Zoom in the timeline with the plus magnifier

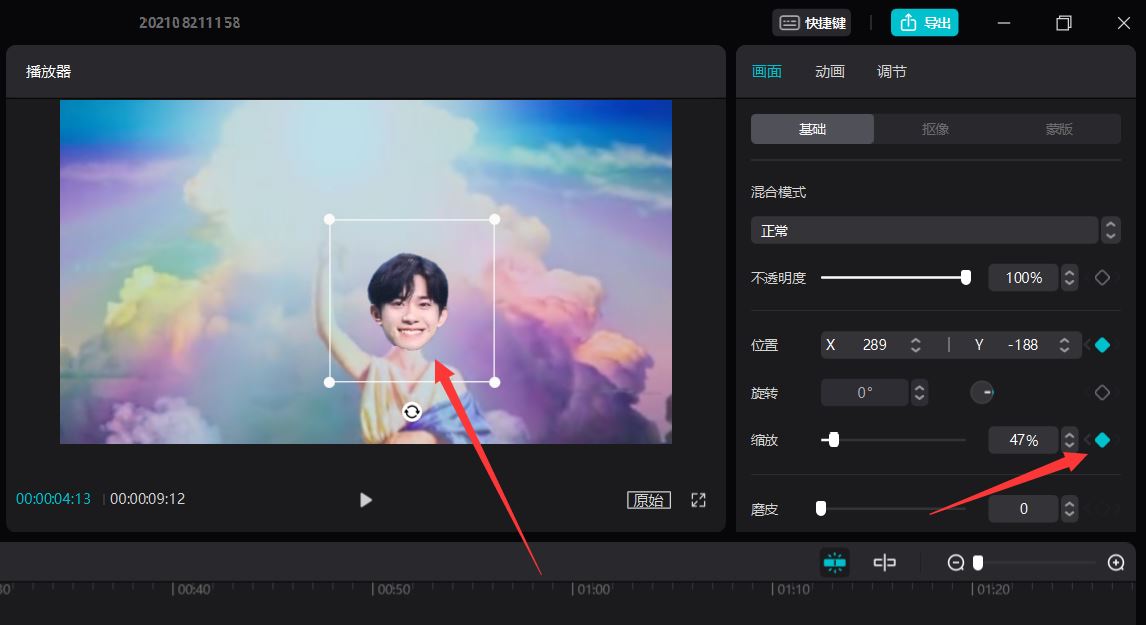point(1115,562)
